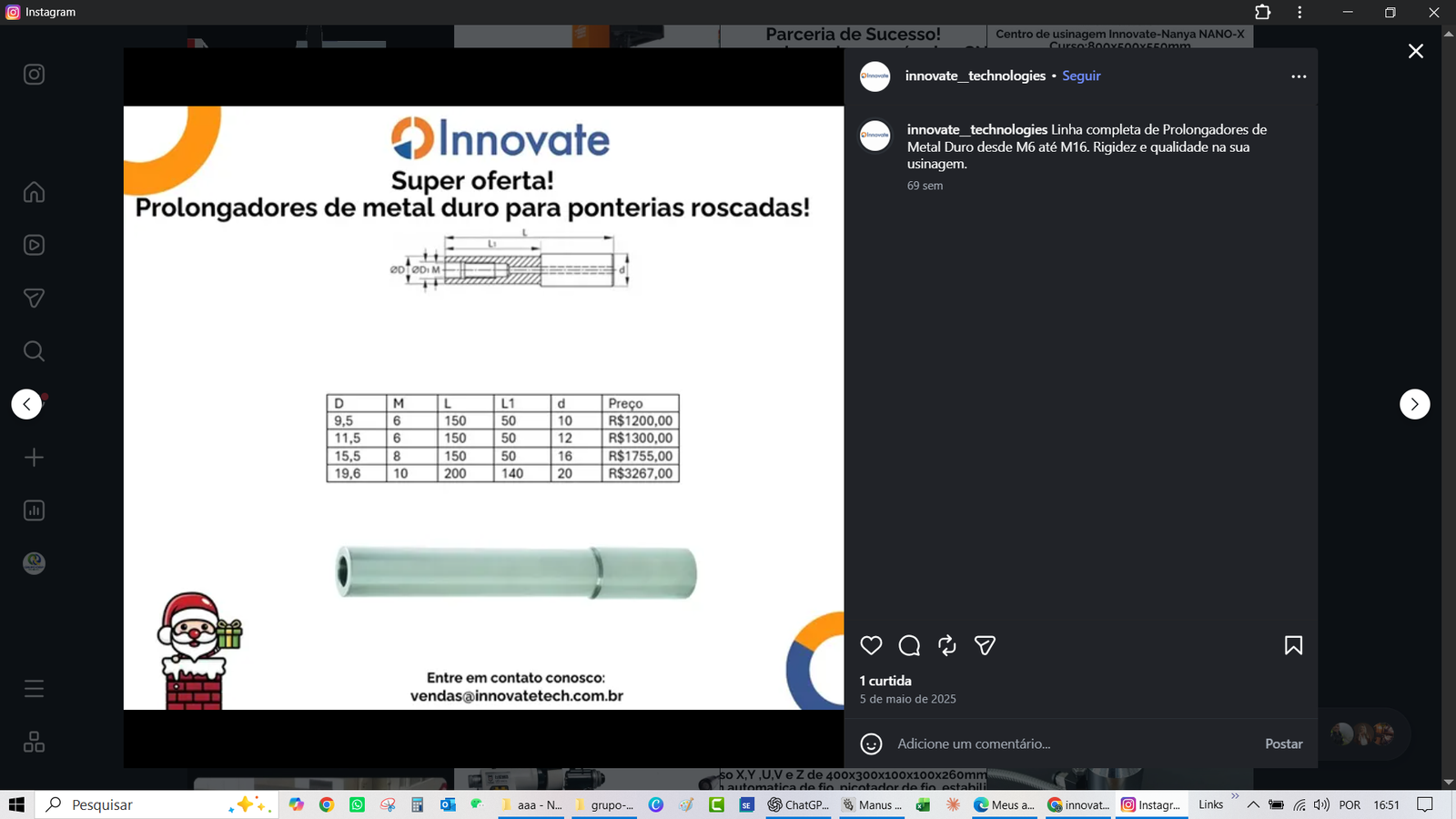The image size is (1456, 819).
Task: Open the emoji picker for comments
Action: pos(871,743)
